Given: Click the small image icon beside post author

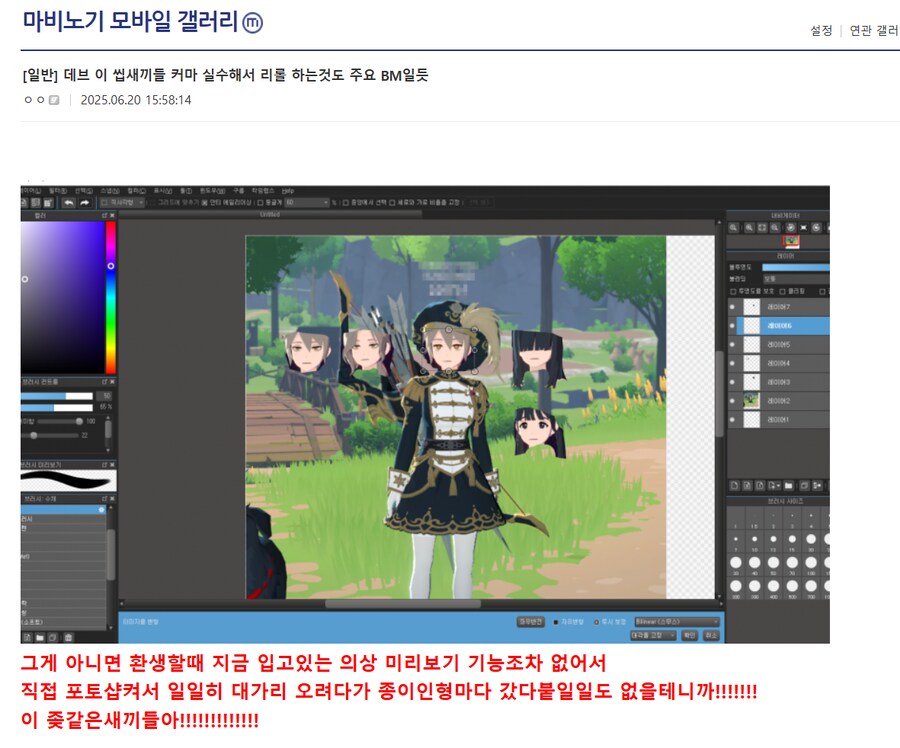Looking at the screenshot, I should coord(54,100).
